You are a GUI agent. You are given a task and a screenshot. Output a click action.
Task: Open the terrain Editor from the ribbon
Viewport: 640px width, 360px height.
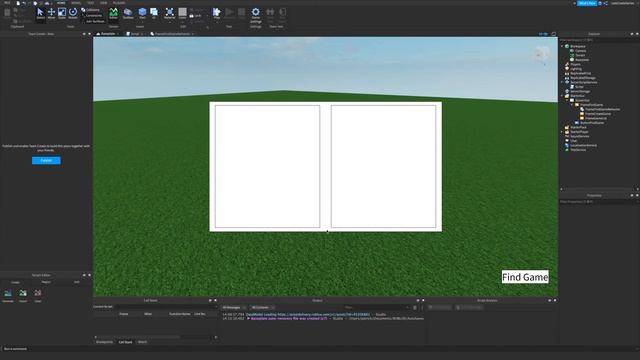113,13
